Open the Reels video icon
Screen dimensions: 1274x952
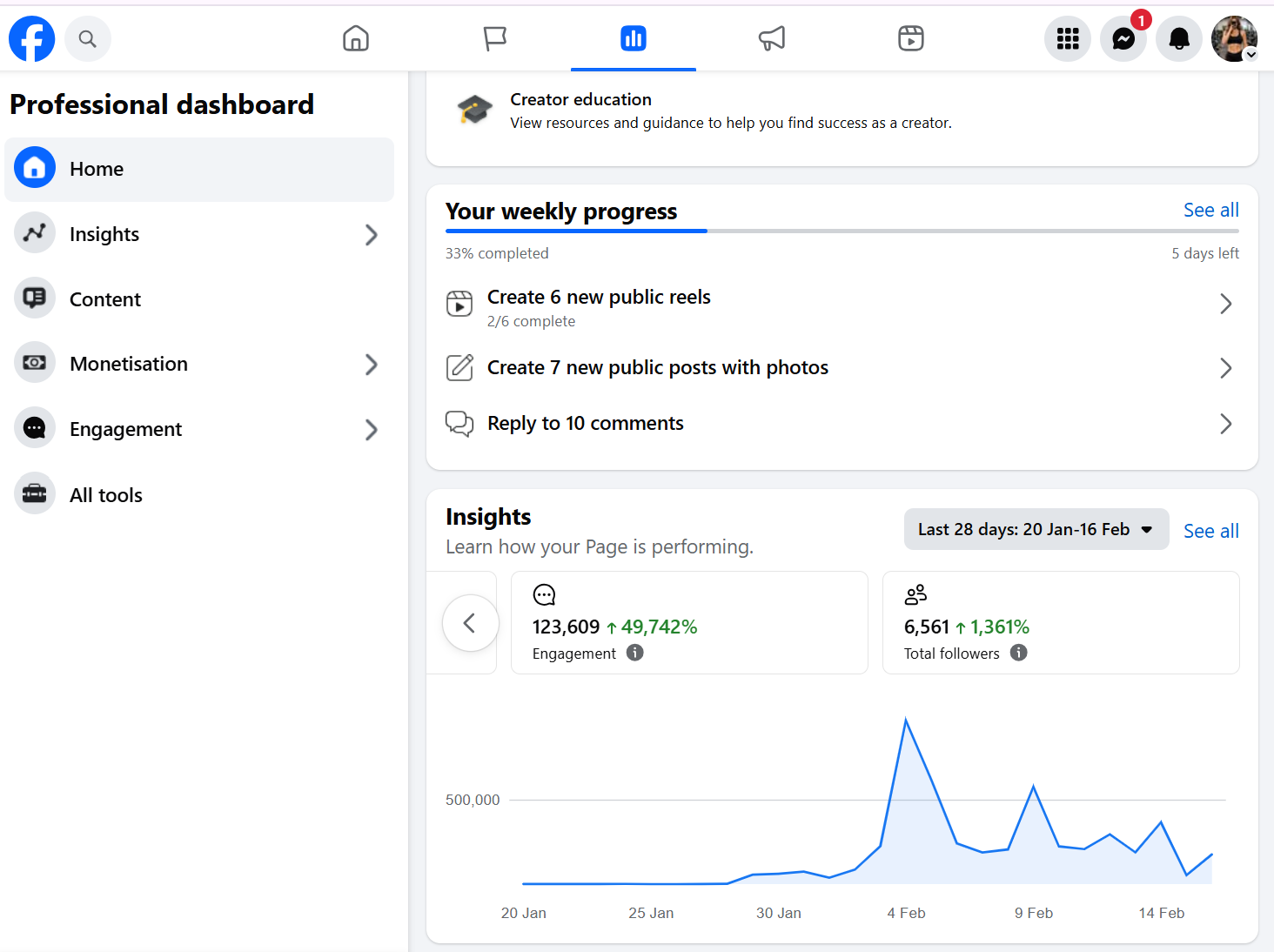coord(910,38)
